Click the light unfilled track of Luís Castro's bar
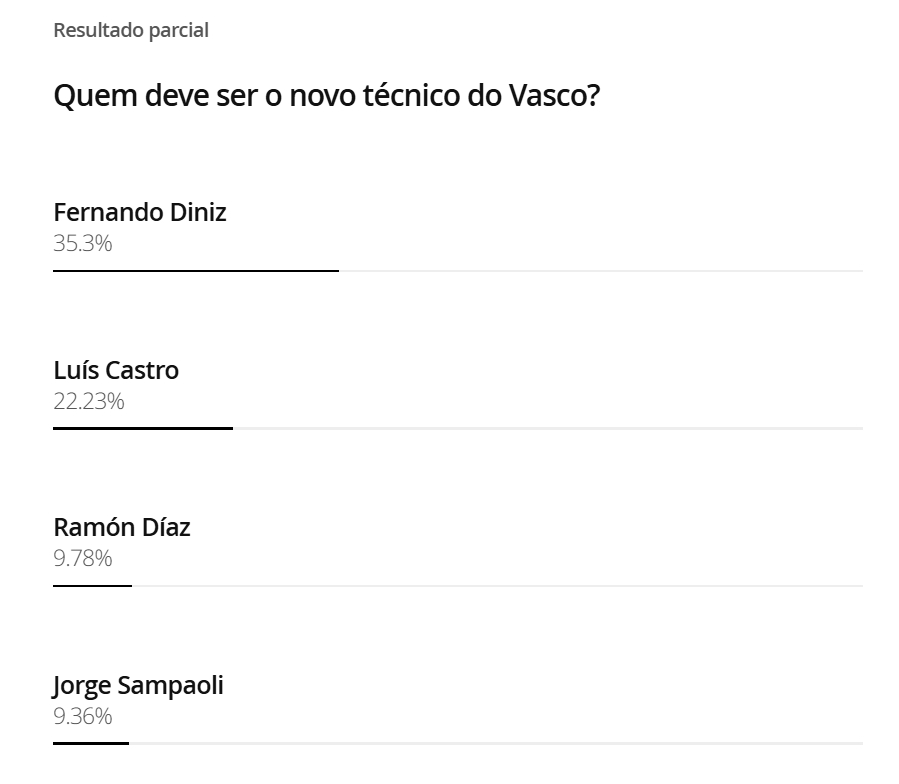Image resolution: width=899 pixels, height=784 pixels. coord(548,428)
